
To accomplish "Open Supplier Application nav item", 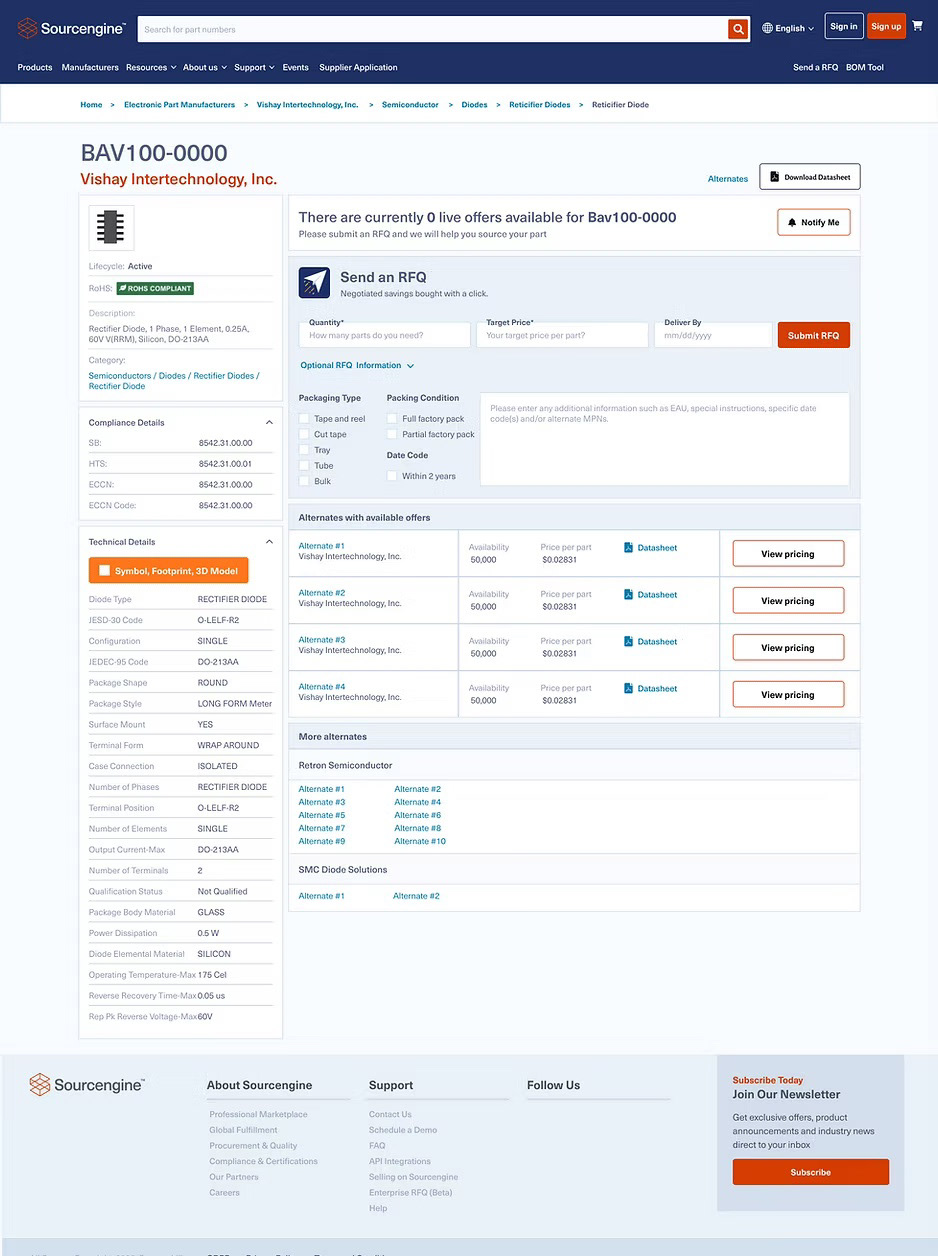I will [358, 67].
